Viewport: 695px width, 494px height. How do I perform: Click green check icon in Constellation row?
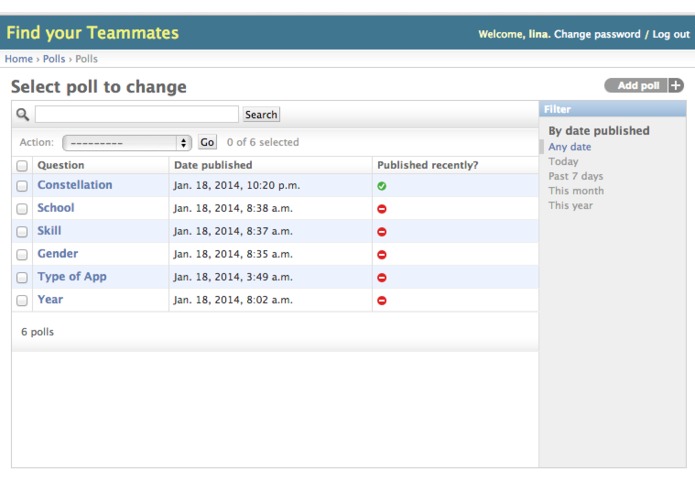click(x=382, y=186)
